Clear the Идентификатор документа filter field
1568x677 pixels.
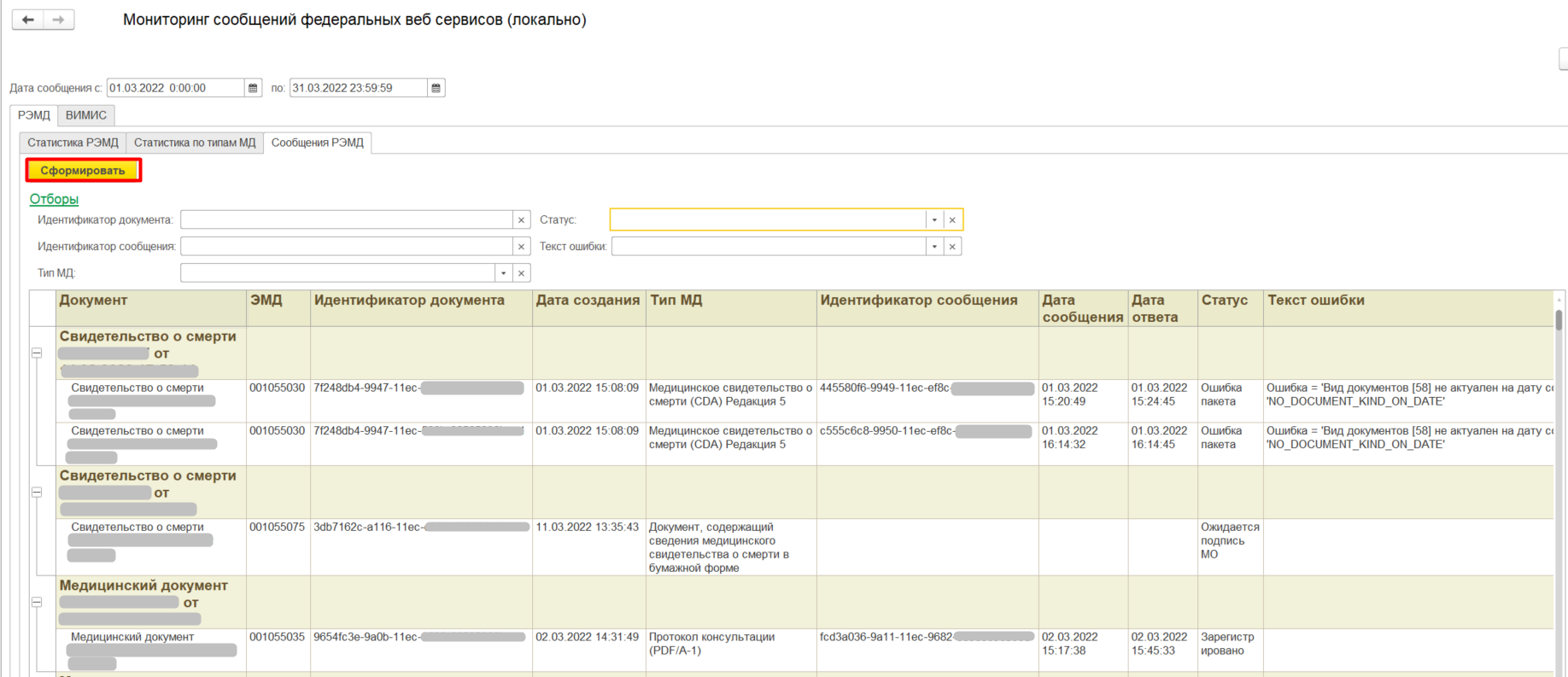(521, 220)
